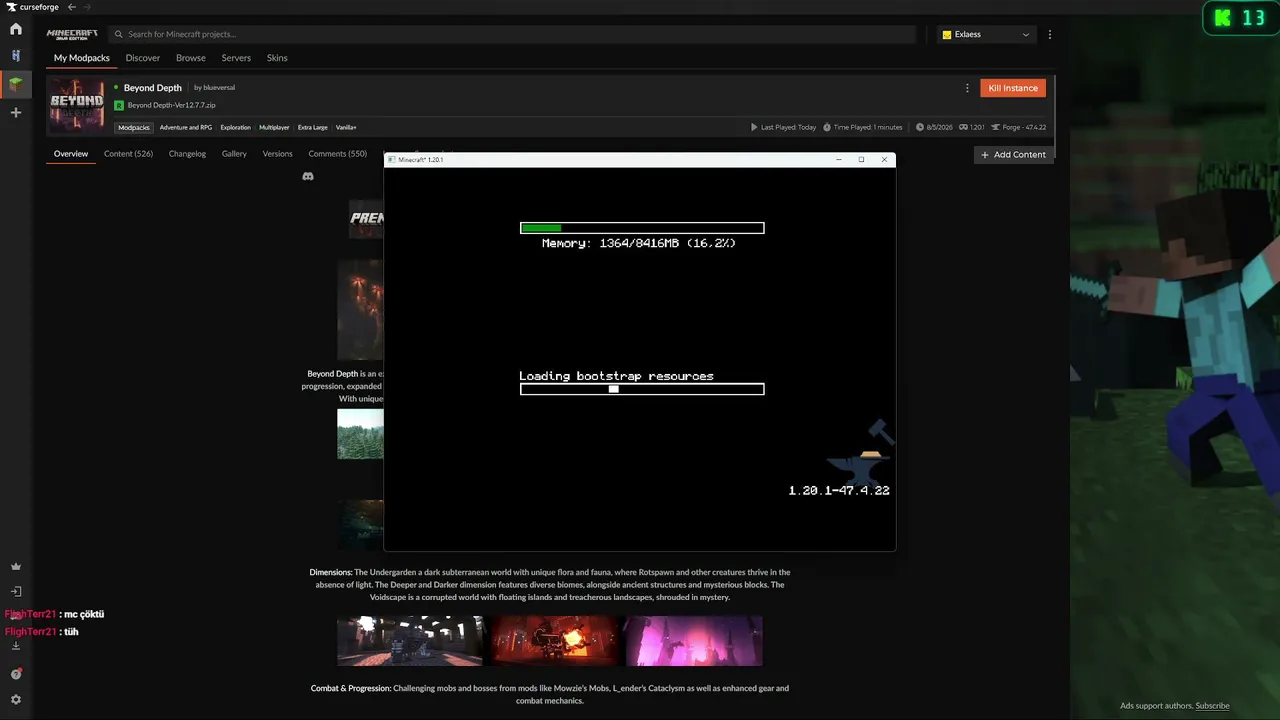This screenshot has width=1280, height=720.
Task: Open the Browse tab
Action: click(x=191, y=58)
